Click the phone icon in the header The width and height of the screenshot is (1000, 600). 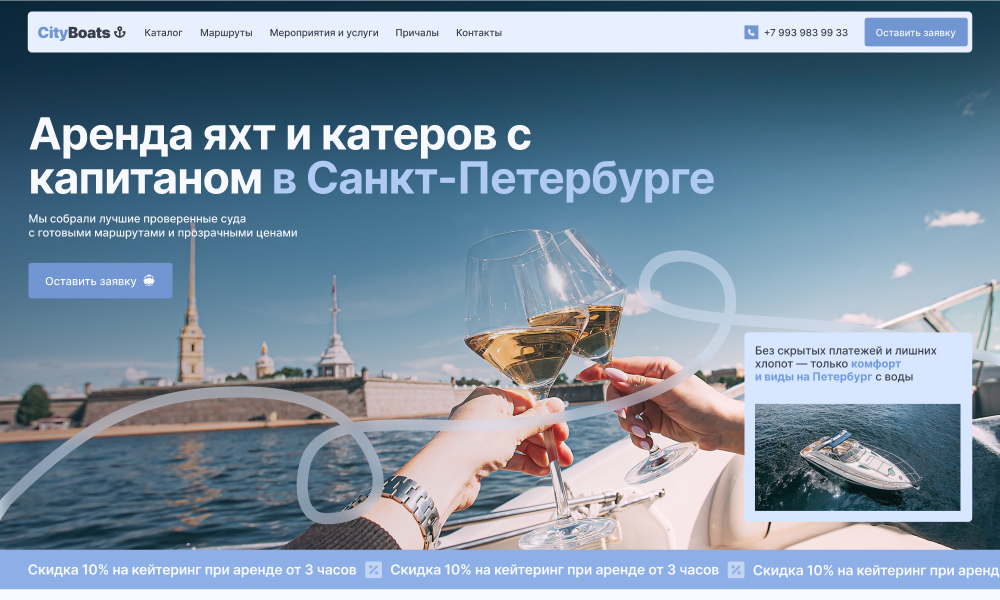[x=751, y=32]
